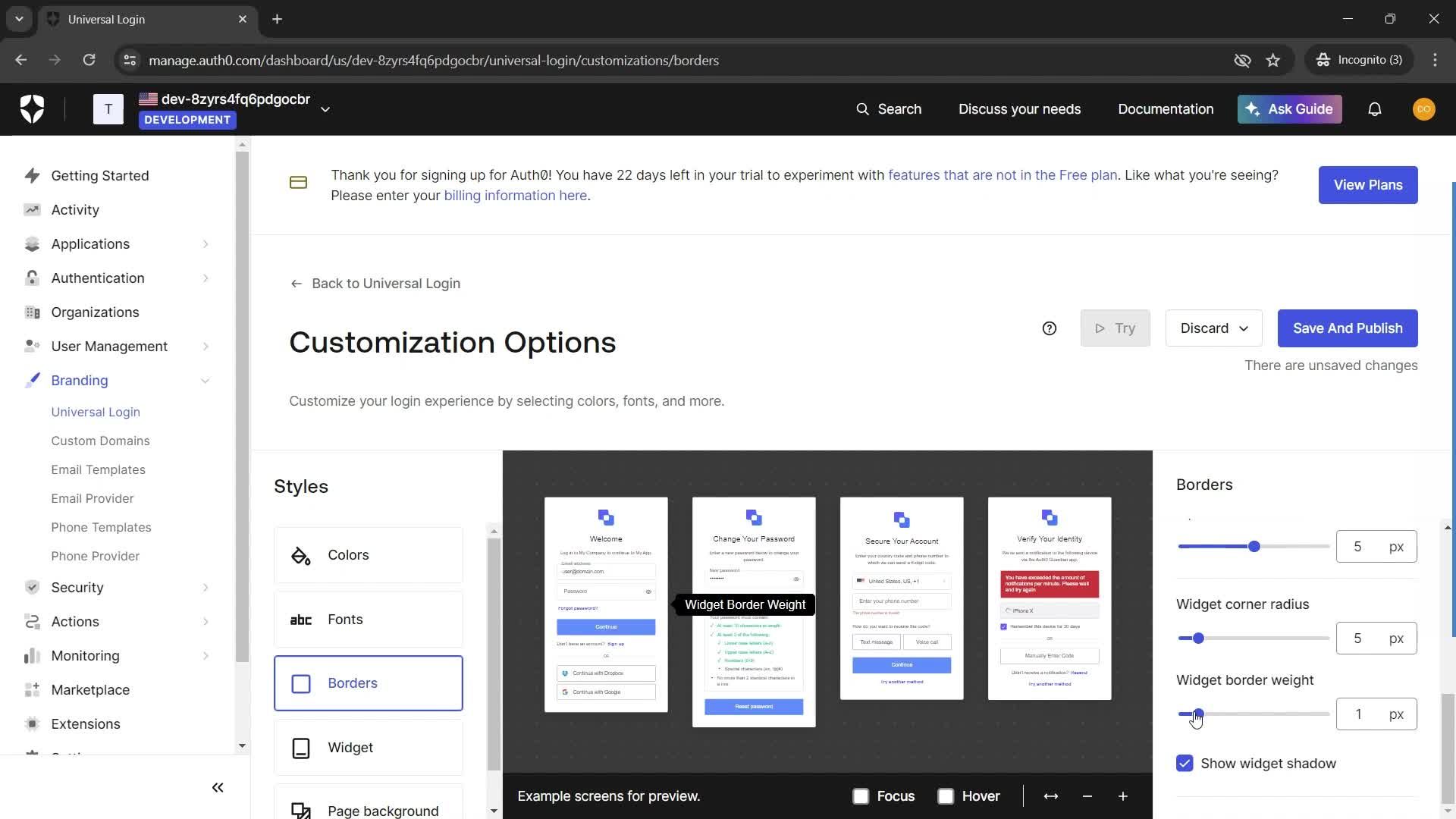The width and height of the screenshot is (1456, 819).
Task: Click the tenant T avatar tile
Action: pos(108,109)
